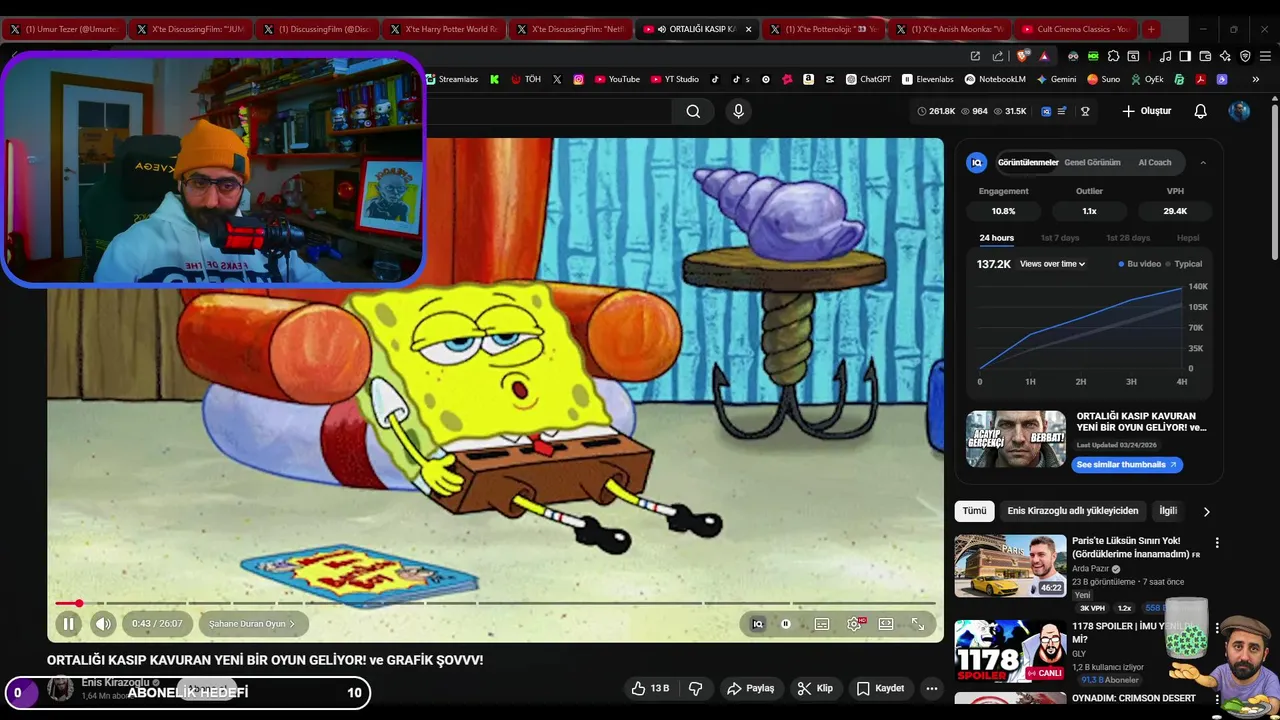Show more filter chips with right arrow
This screenshot has width=1280, height=720.
pyautogui.click(x=1206, y=511)
